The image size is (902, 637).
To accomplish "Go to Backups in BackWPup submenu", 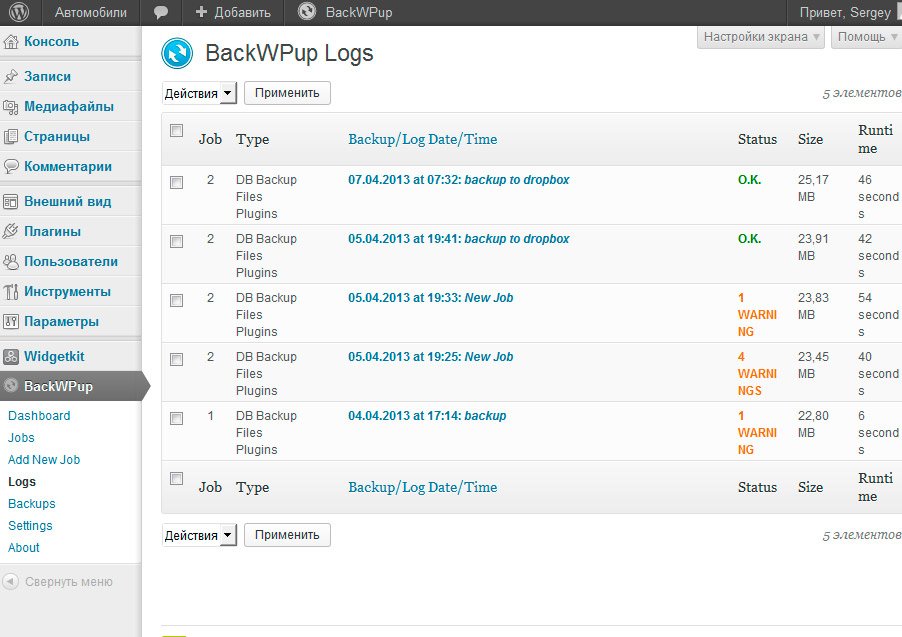I will click(32, 504).
